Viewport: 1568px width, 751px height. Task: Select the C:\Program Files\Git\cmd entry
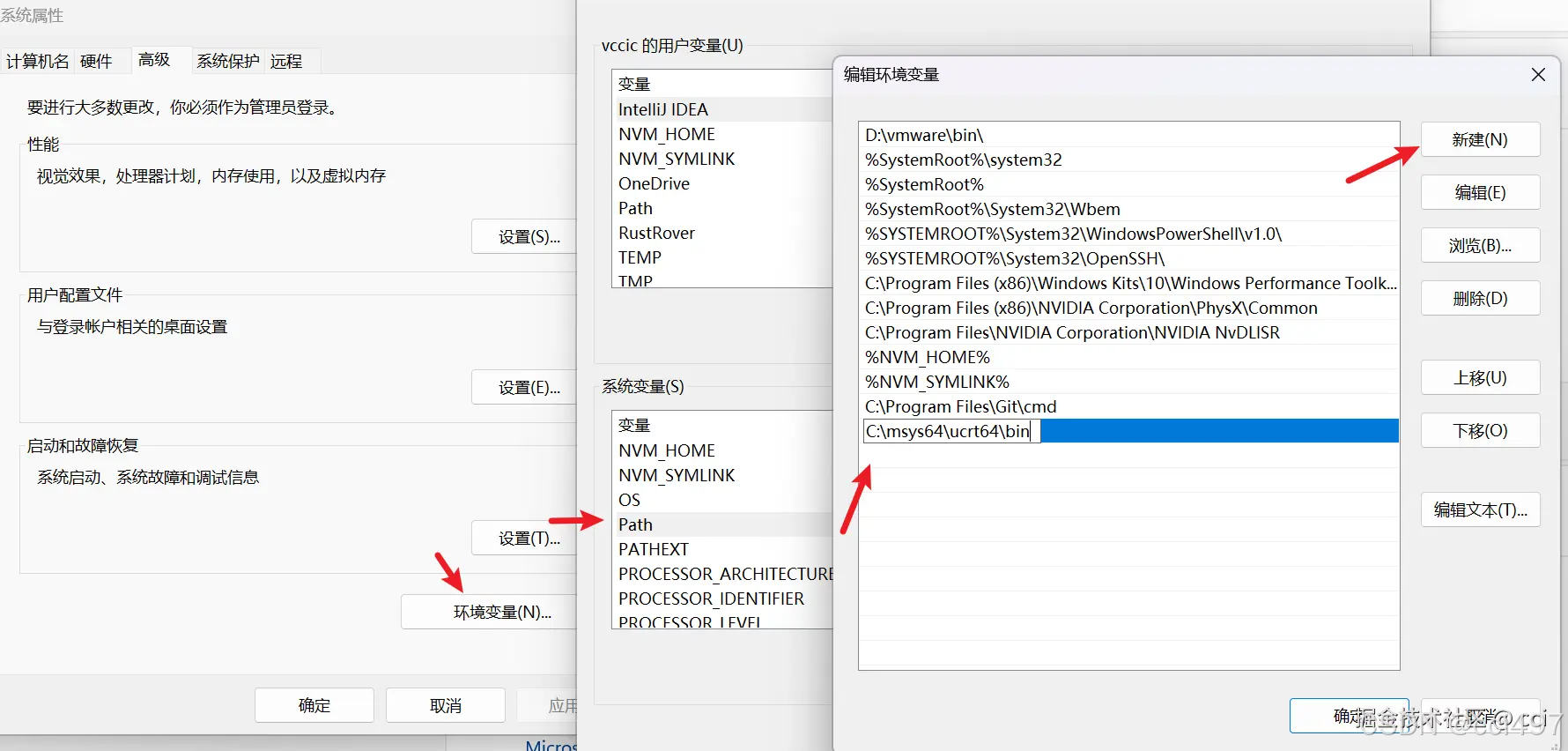(x=1128, y=406)
